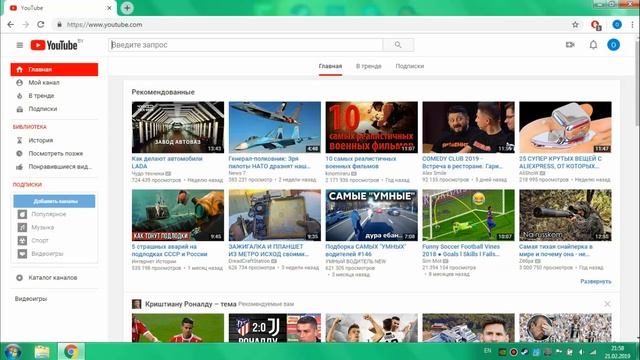The height and width of the screenshot is (360, 640).
Task: Open 10 самых реалистичных военных фильмов thumbnail
Action: click(x=371, y=127)
